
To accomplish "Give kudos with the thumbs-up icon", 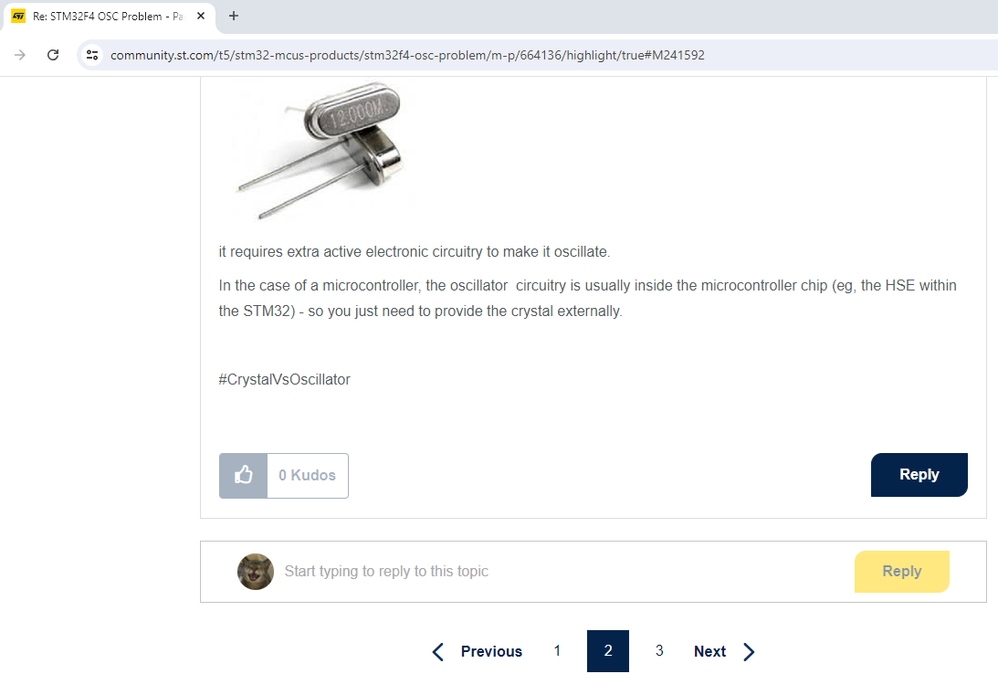I will (243, 475).
